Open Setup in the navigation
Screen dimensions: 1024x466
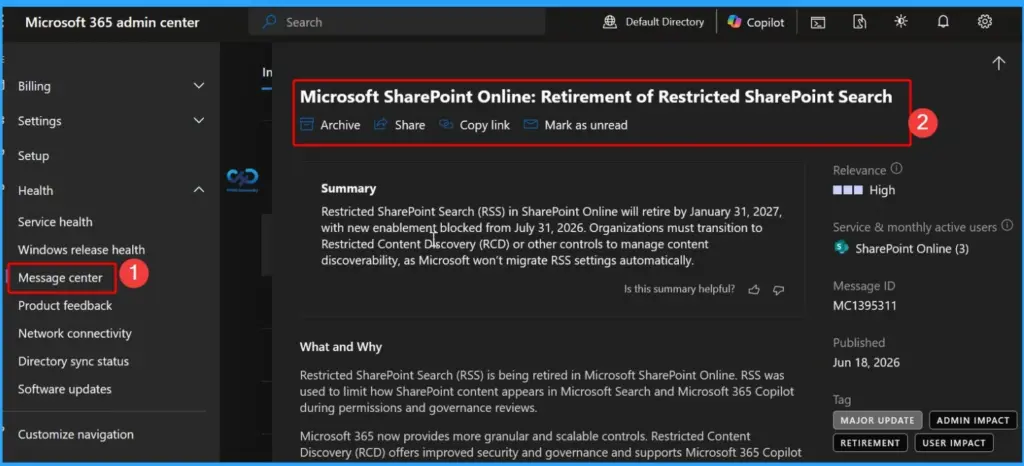pos(33,156)
